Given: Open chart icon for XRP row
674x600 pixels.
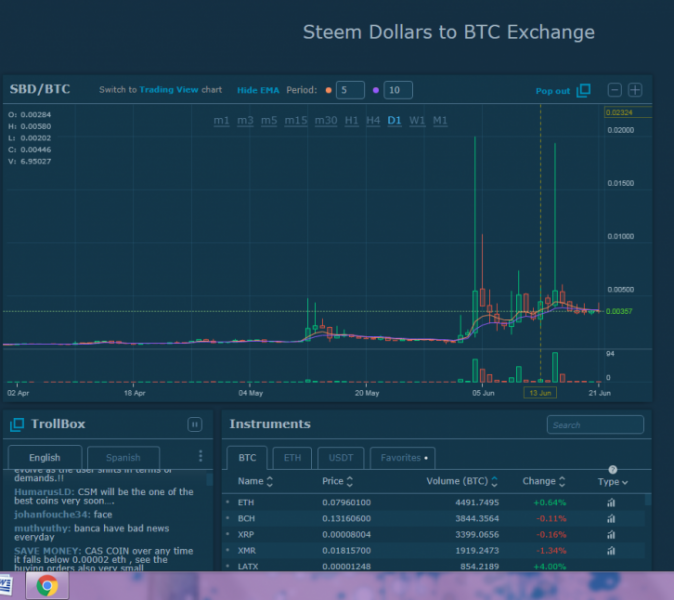Looking at the screenshot, I should pos(611,535).
